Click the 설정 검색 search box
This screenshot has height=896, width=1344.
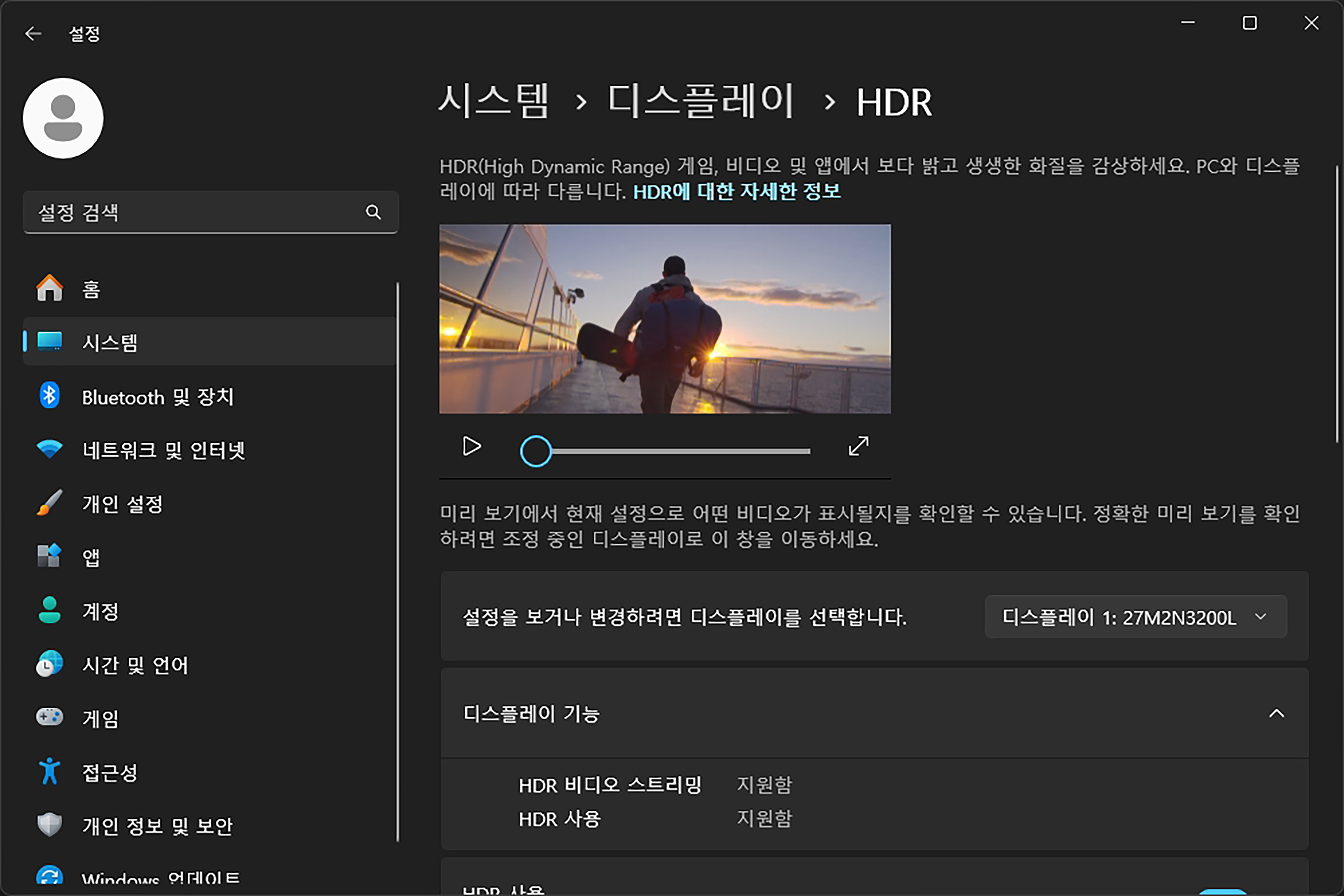click(x=194, y=212)
